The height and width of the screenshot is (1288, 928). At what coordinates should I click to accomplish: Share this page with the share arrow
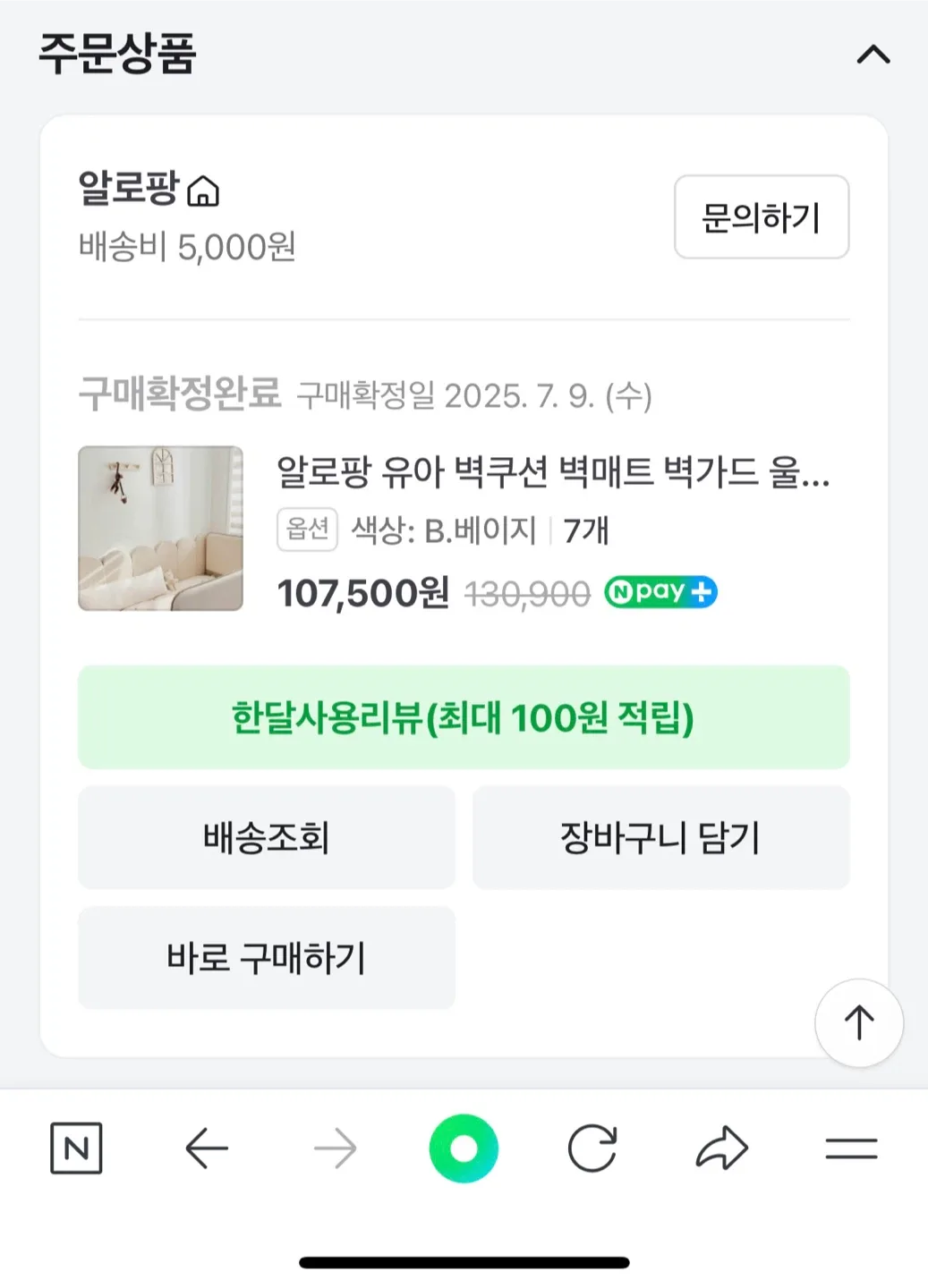721,1148
